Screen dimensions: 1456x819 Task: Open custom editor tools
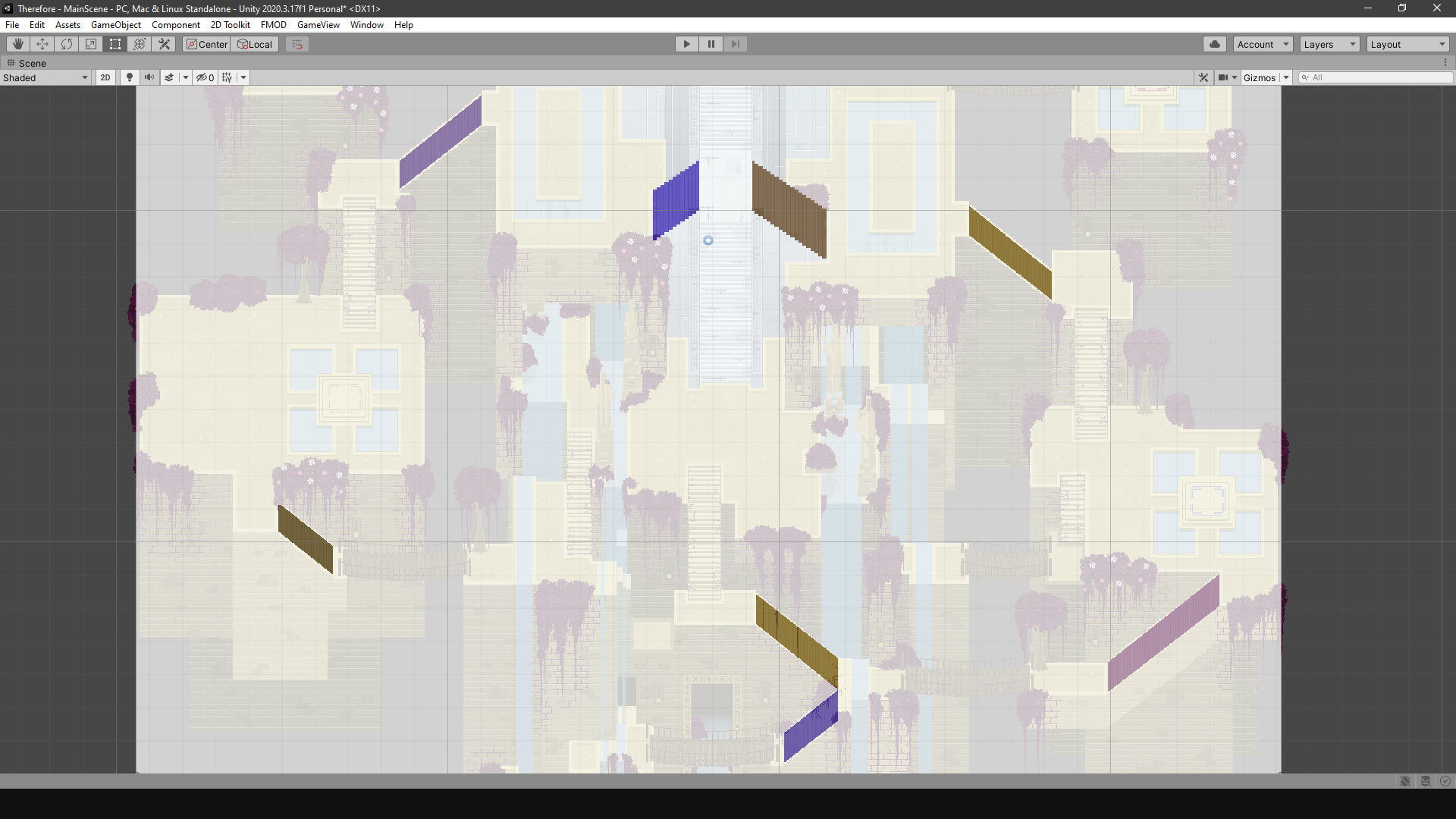point(164,44)
